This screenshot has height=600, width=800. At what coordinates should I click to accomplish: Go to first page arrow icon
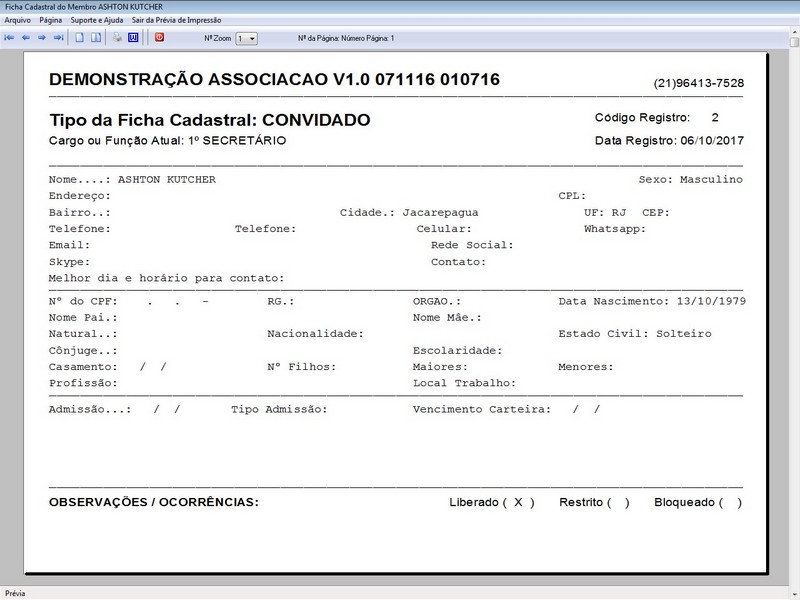9,38
